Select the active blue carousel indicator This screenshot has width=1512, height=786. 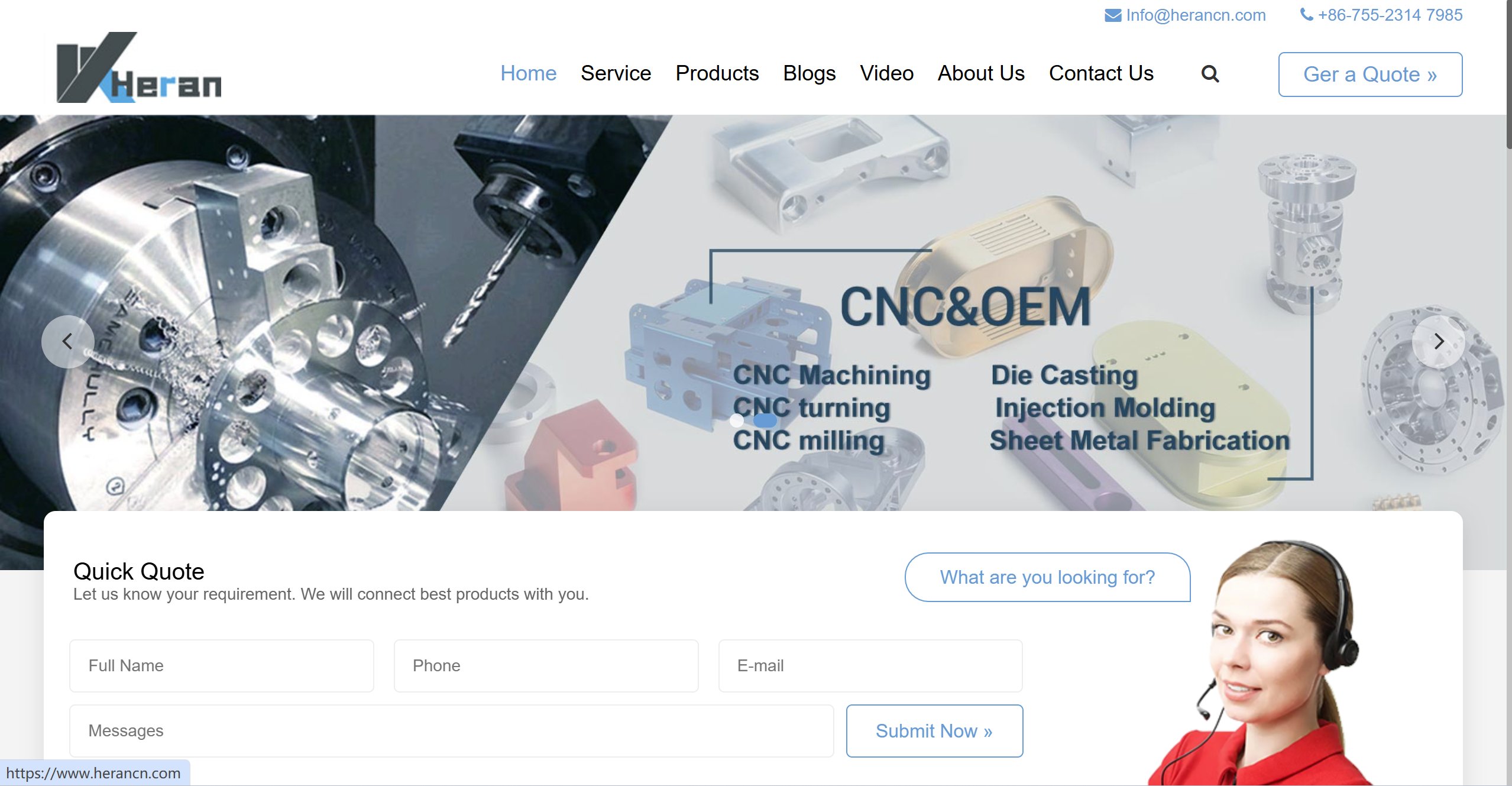click(765, 421)
